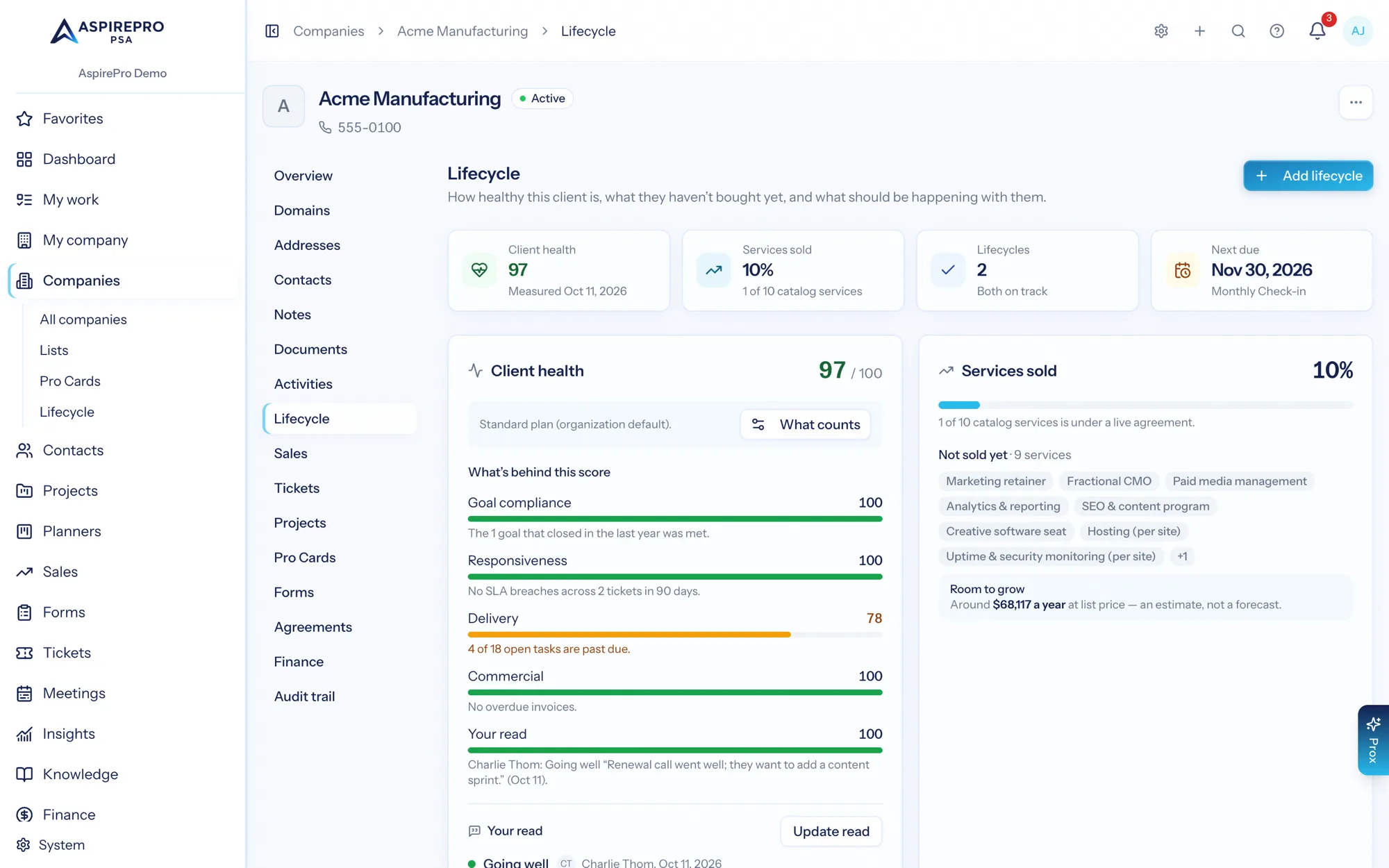Click the Services sold progress bar
The height and width of the screenshot is (868, 1389).
pyautogui.click(x=1145, y=405)
